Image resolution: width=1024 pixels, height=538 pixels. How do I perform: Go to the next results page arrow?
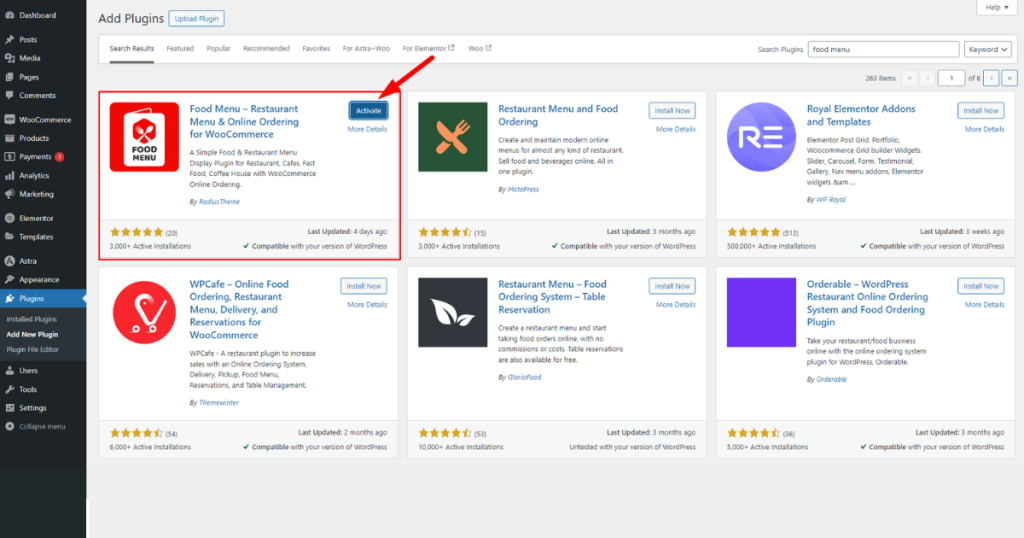click(991, 78)
